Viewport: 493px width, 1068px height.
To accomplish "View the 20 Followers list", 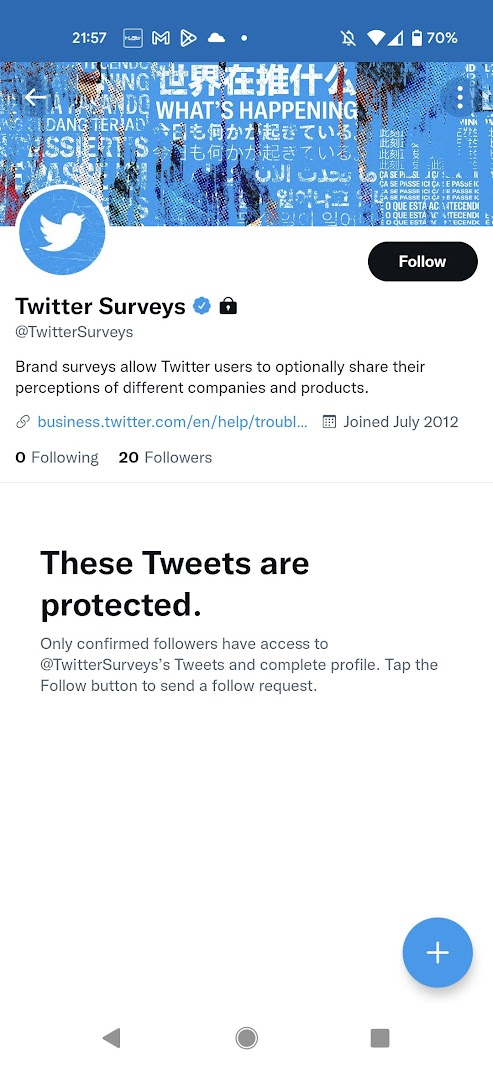I will coord(165,458).
